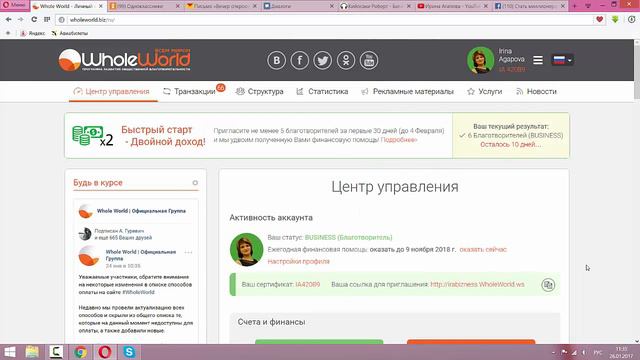This screenshot has height=360, width=640.
Task: Open Настройки профиля link
Action: 298,261
